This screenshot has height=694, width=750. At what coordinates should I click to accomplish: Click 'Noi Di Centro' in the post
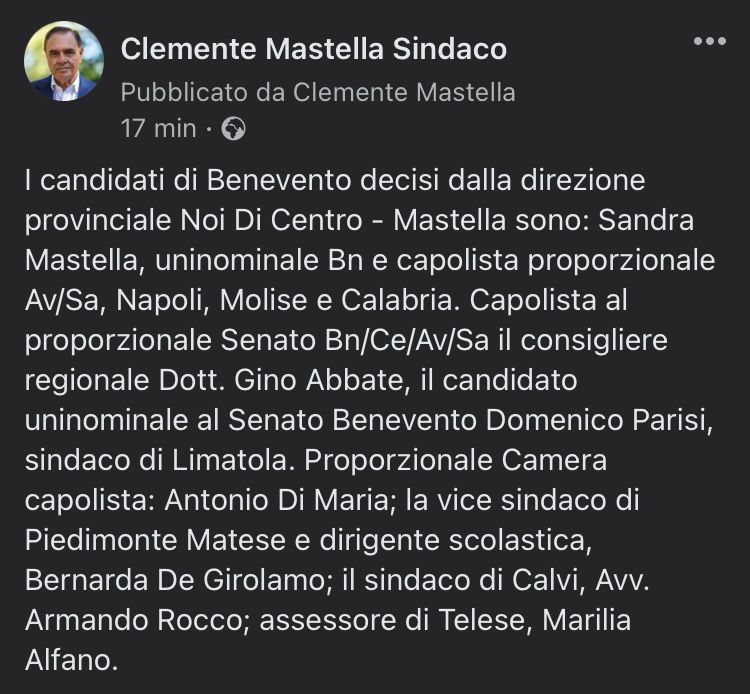[x=271, y=220]
